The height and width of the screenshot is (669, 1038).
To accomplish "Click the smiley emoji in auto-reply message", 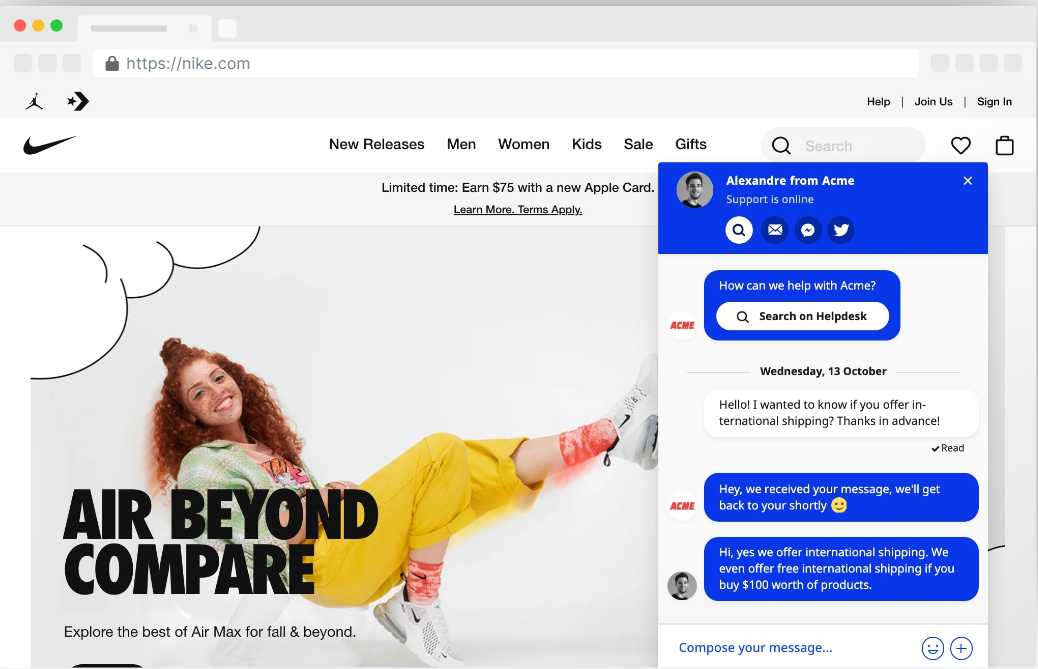I will point(839,506).
